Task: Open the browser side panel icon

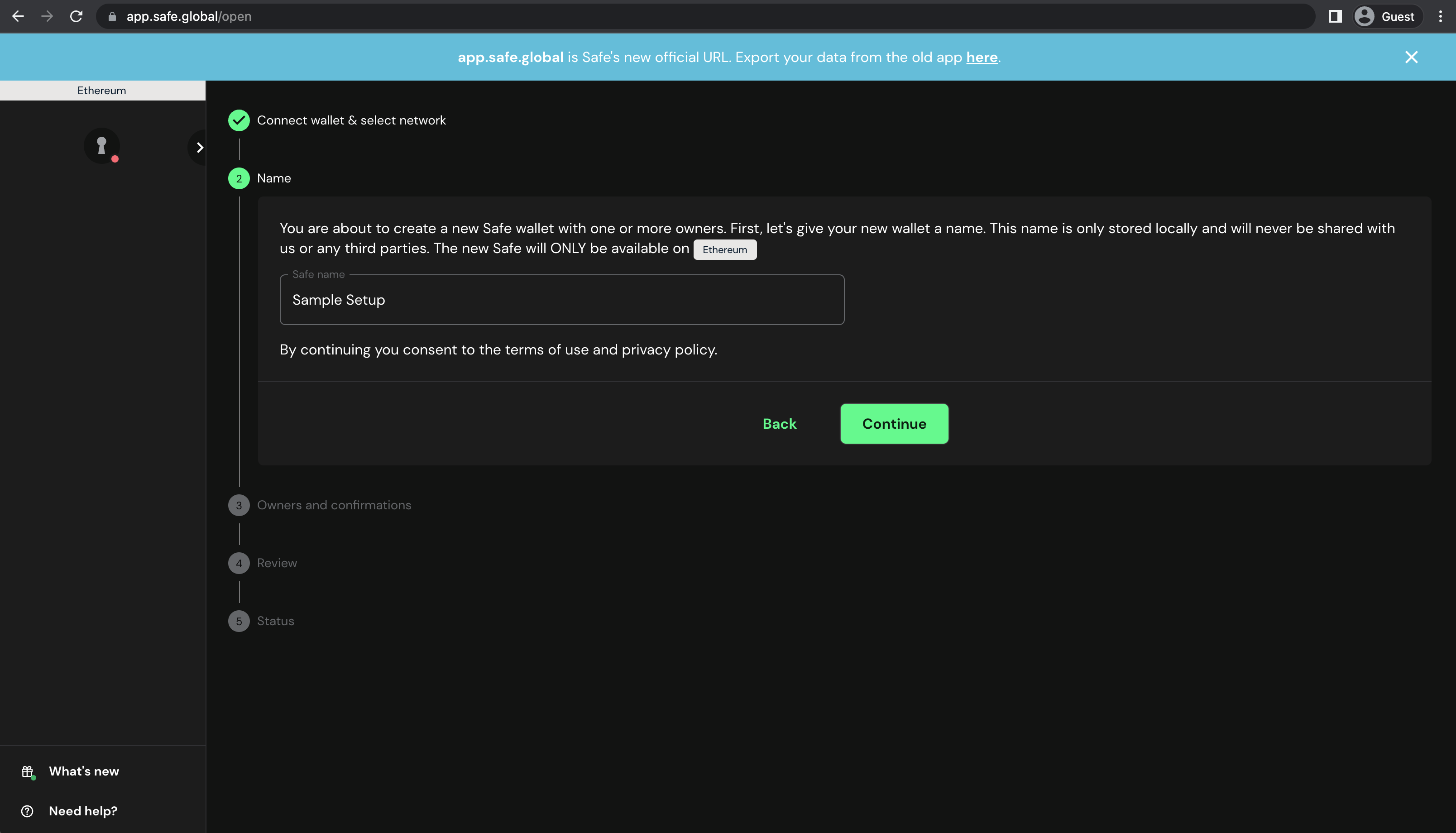Action: [x=1335, y=17]
